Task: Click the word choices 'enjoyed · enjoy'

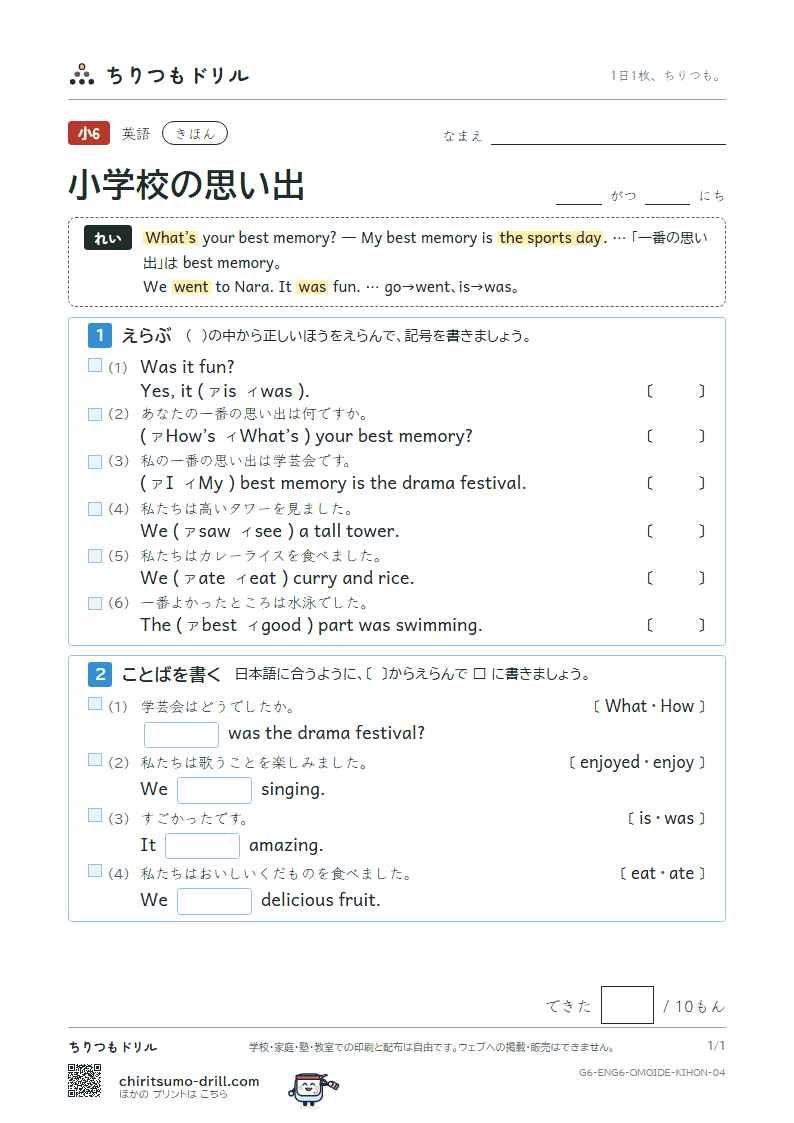Action: pyautogui.click(x=637, y=763)
